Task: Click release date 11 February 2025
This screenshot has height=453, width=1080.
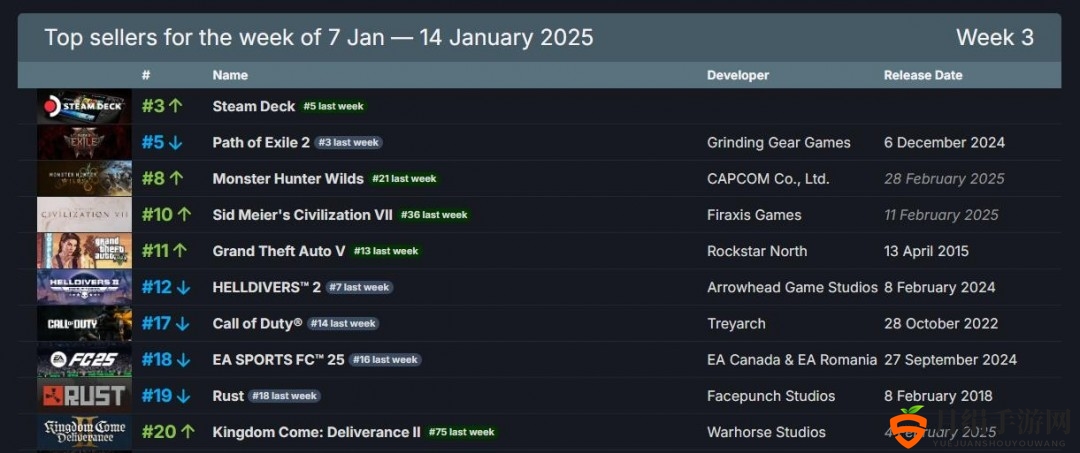Action: tap(941, 215)
